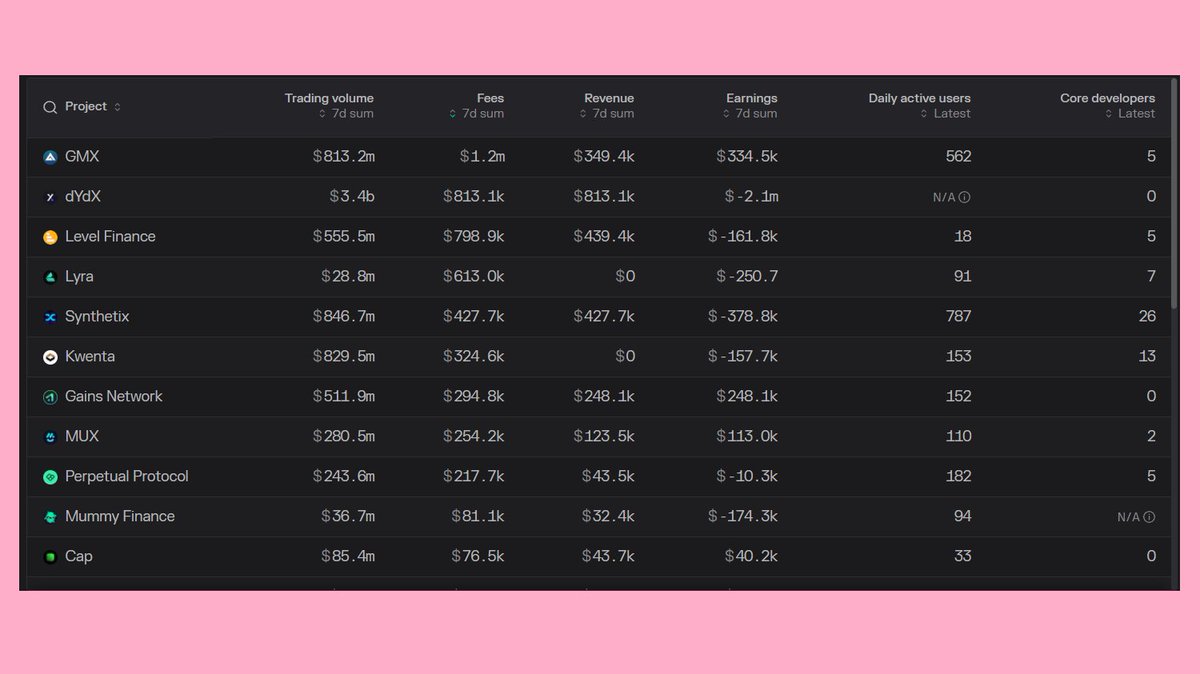This screenshot has height=674, width=1200.
Task: Click MUX earnings value $113.0k
Action: tap(747, 437)
